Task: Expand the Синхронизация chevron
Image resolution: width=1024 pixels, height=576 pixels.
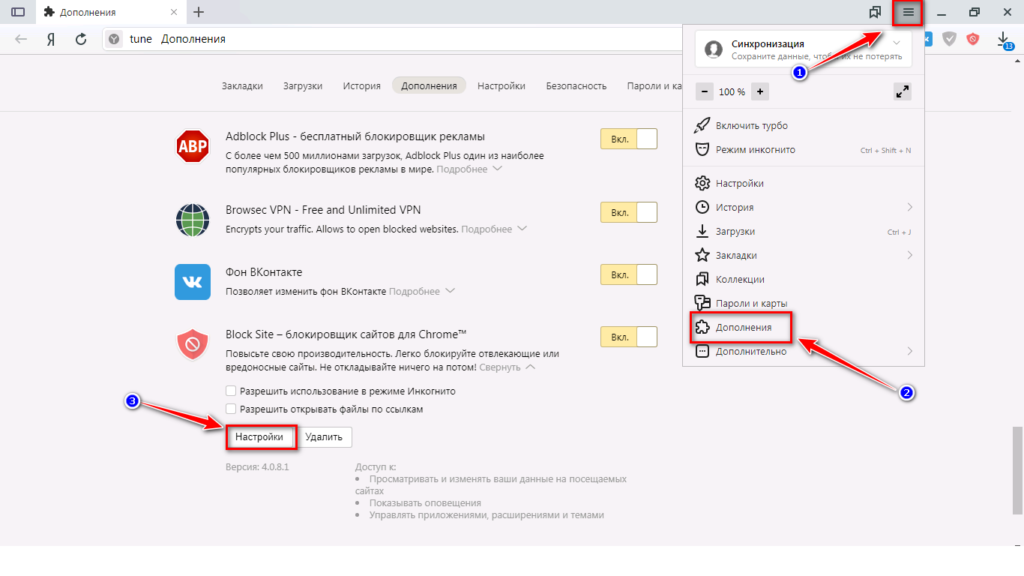Action: point(897,44)
